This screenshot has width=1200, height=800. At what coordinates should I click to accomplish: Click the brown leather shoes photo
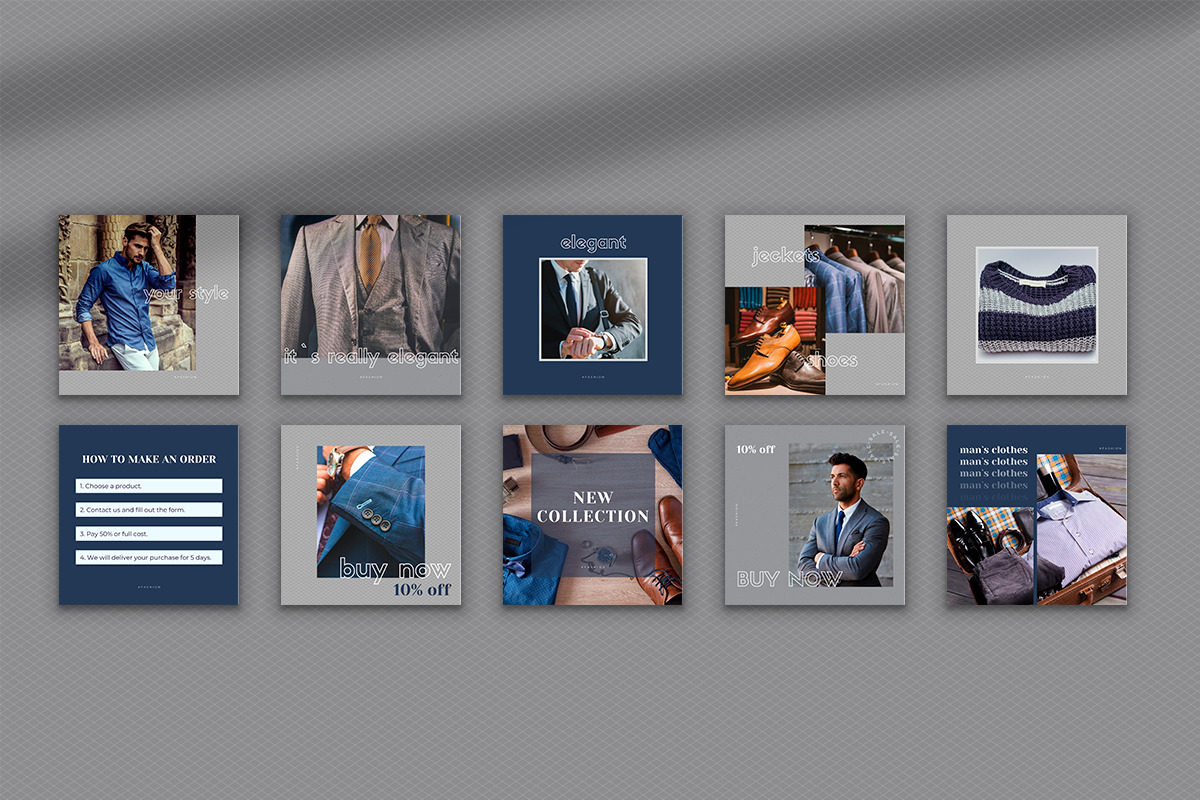point(775,341)
